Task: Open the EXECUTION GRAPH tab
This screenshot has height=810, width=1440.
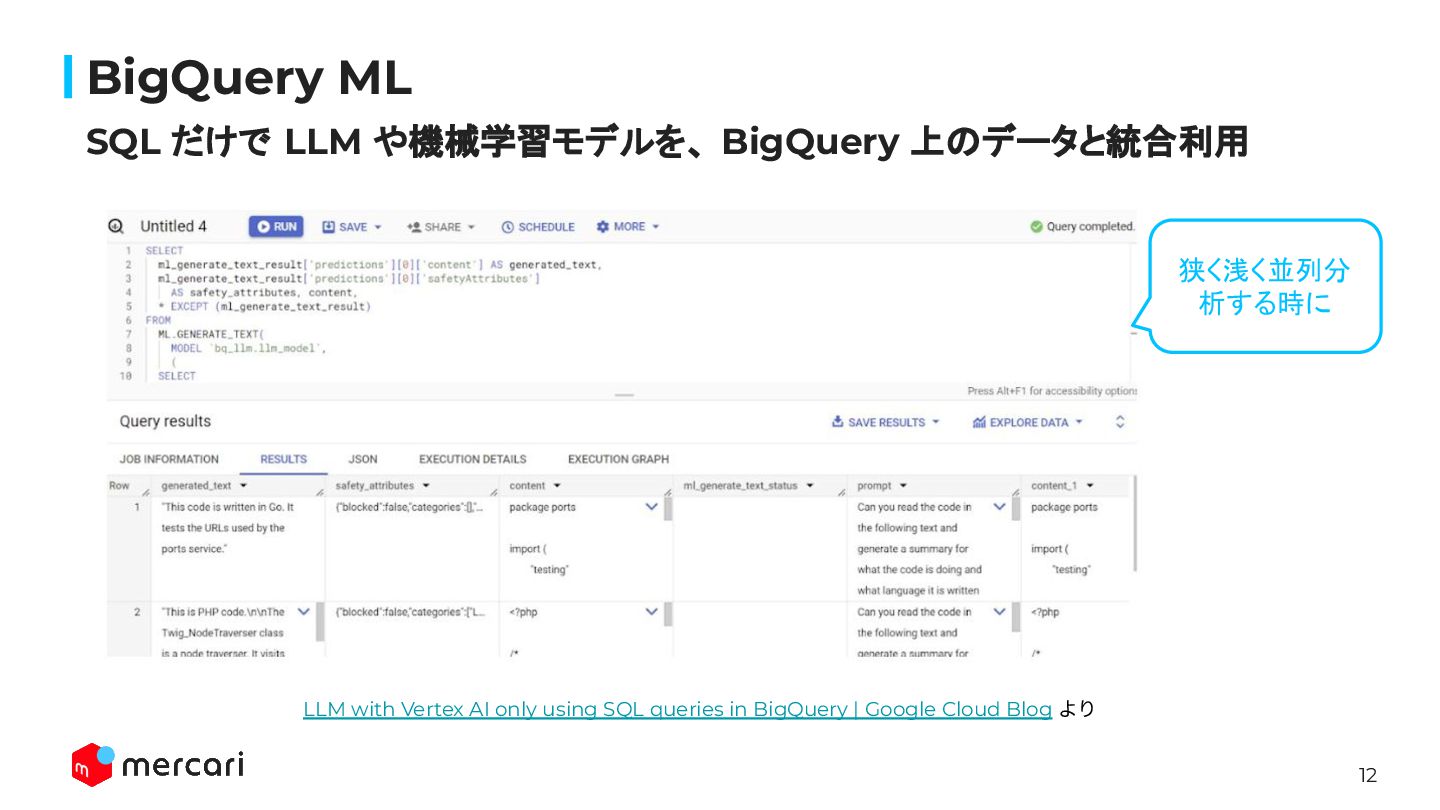Action: coord(618,459)
